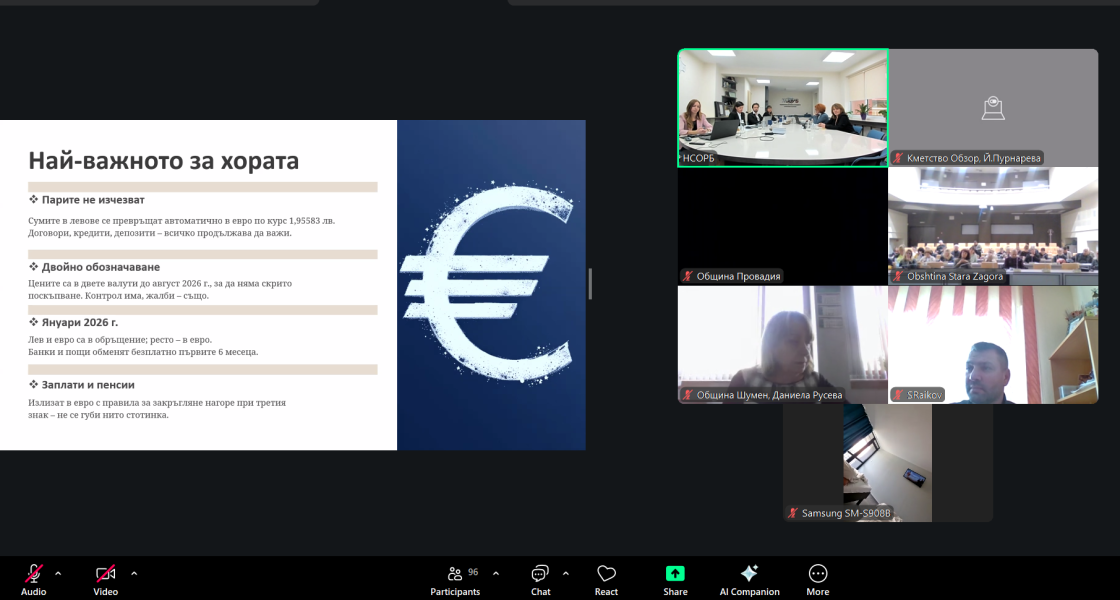The width and height of the screenshot is (1120, 600).
Task: Select the НСОРБ active speaker video tile
Action: click(783, 108)
